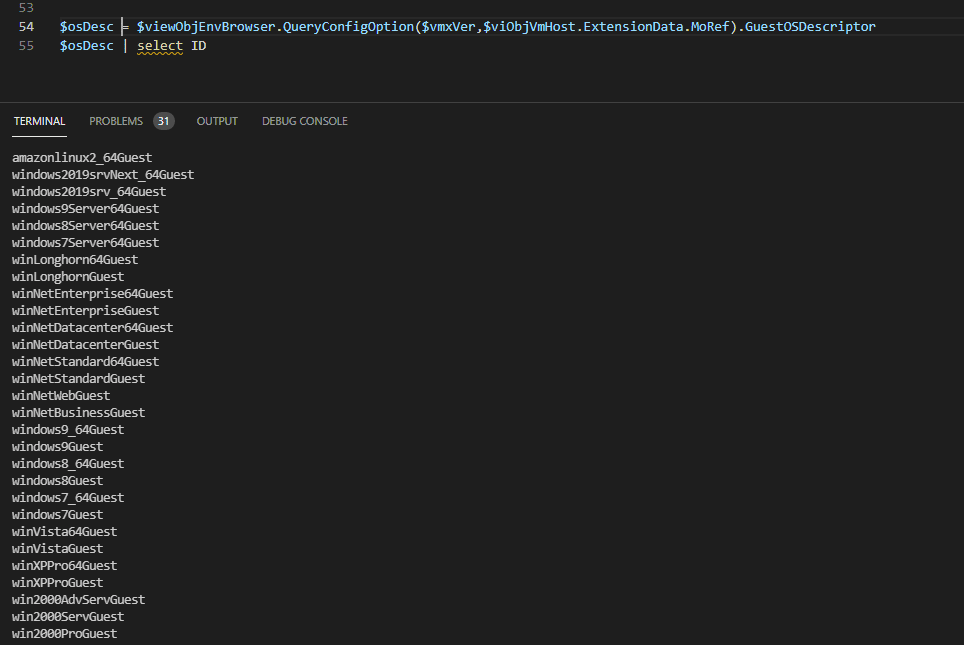Click the QueryConfigOption method in the code
The height and width of the screenshot is (645, 964).
[x=347, y=26]
